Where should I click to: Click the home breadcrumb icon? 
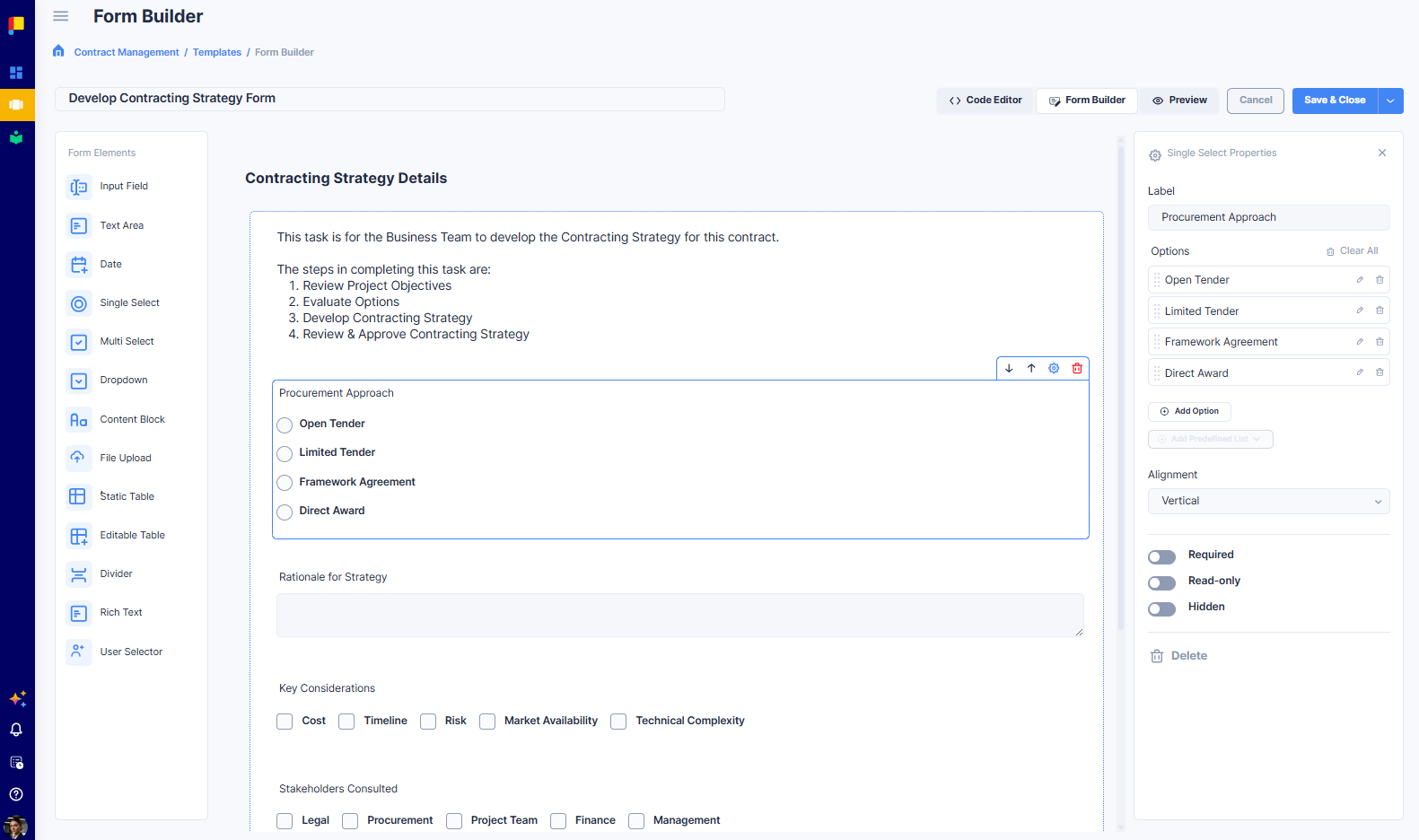[58, 51]
